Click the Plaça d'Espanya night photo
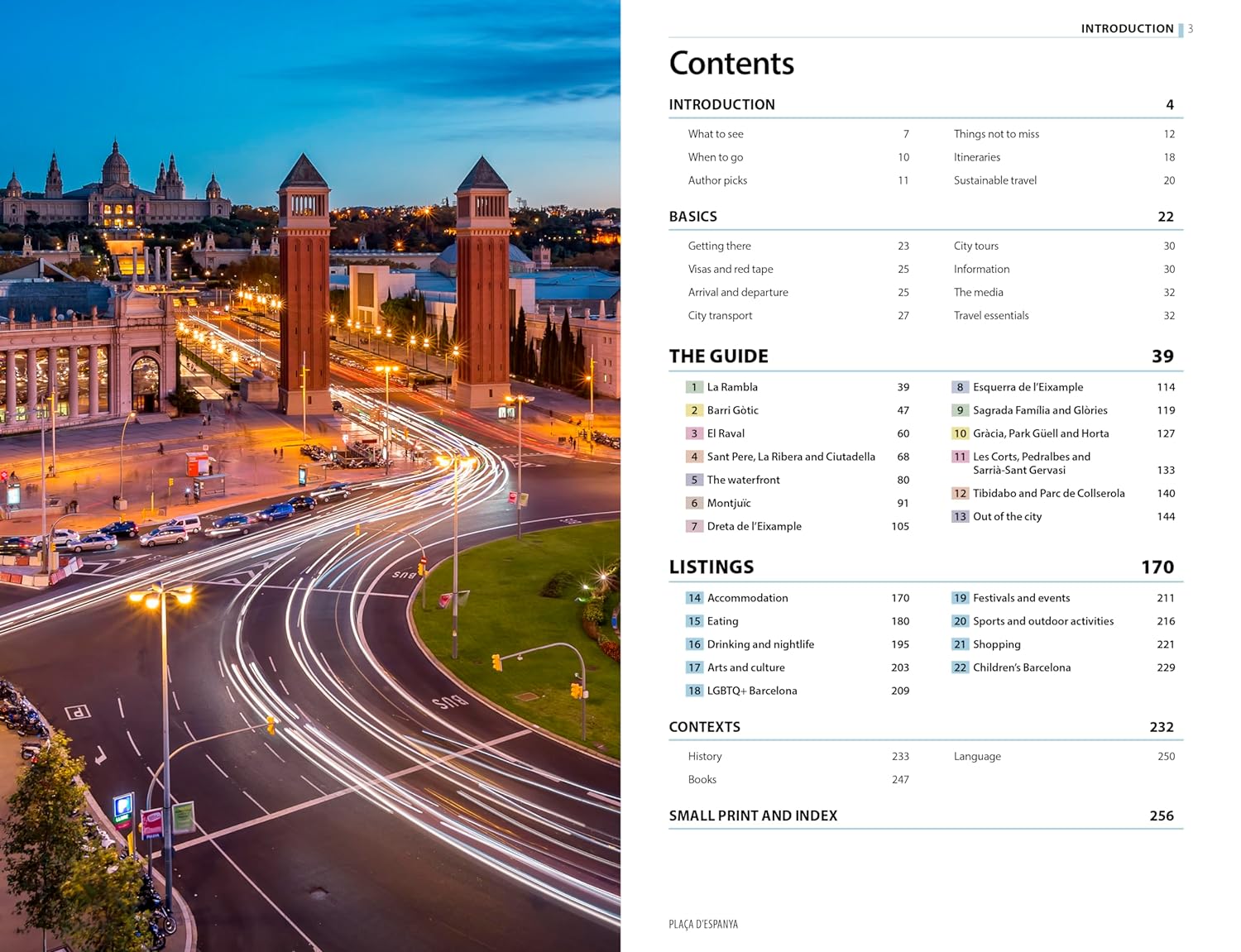The image size is (1241, 952). (x=310, y=476)
